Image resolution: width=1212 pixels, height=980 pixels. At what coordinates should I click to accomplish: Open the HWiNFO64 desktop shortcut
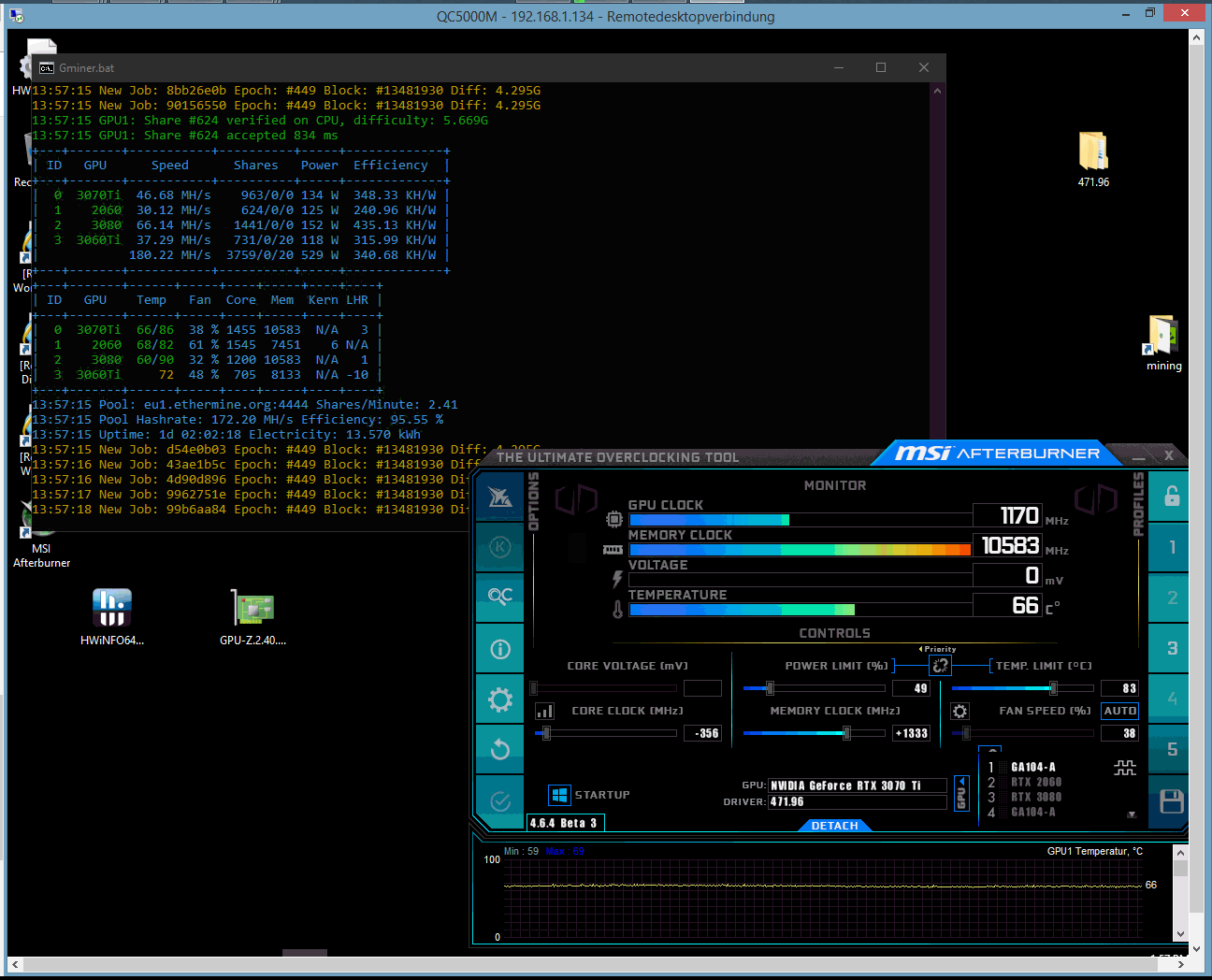(112, 616)
